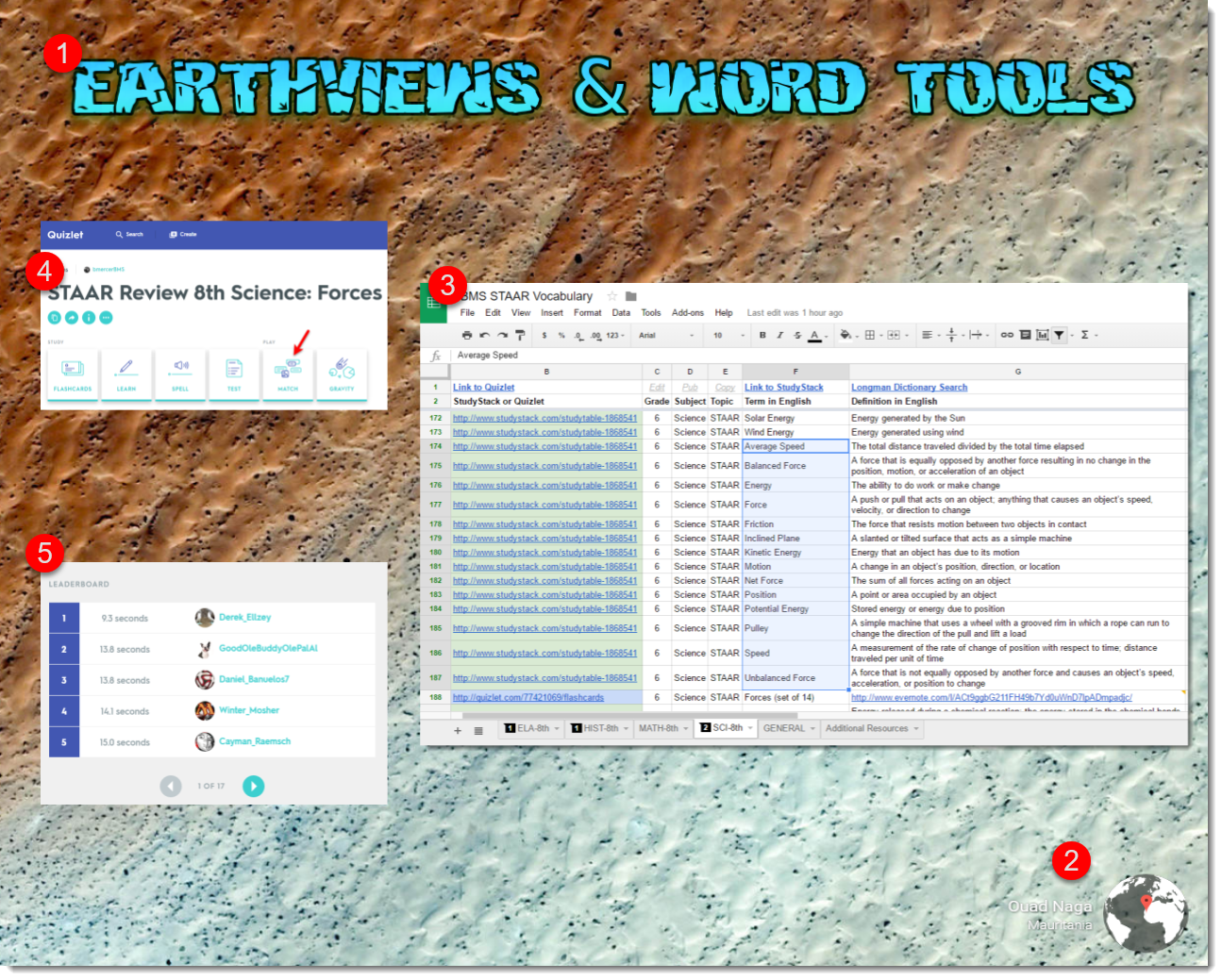
Task: Click the Earth View globe thumbnail
Action: tap(1146, 912)
